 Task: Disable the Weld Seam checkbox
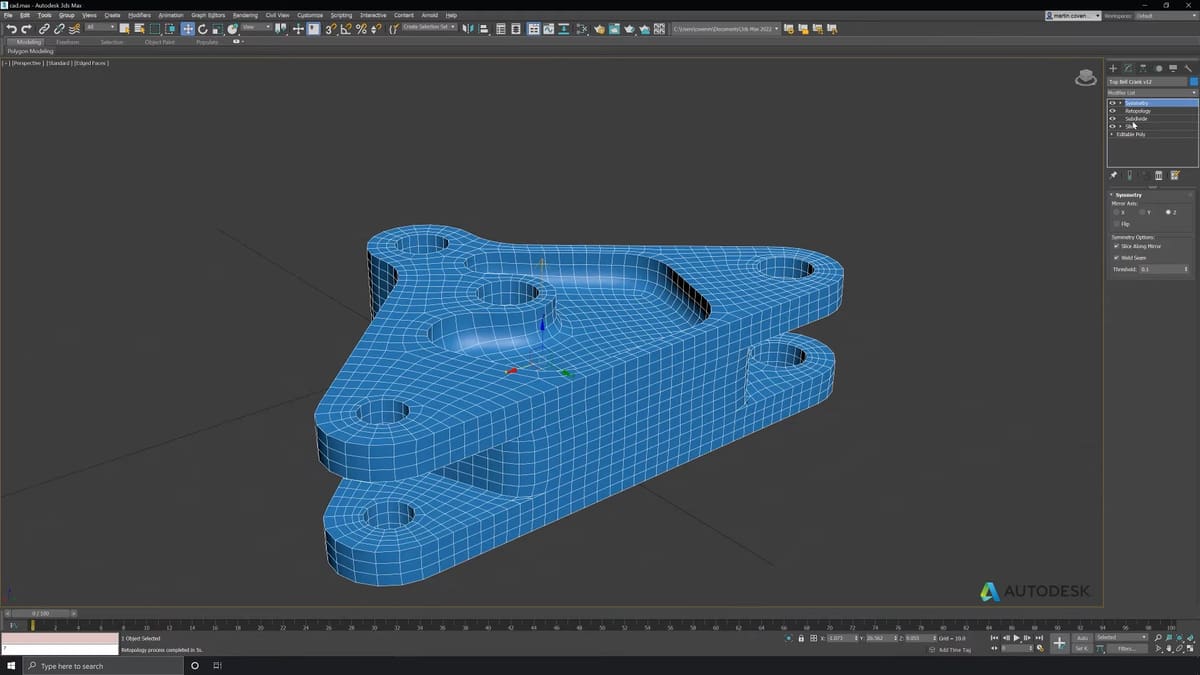click(x=1116, y=258)
